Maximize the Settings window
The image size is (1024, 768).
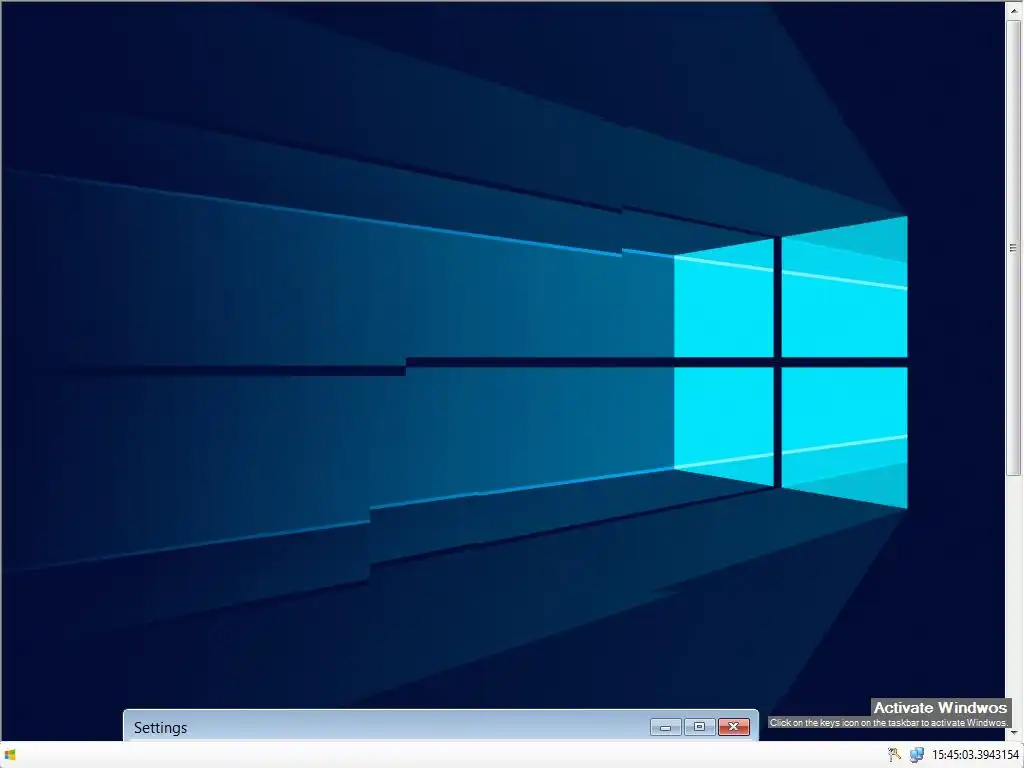point(699,727)
